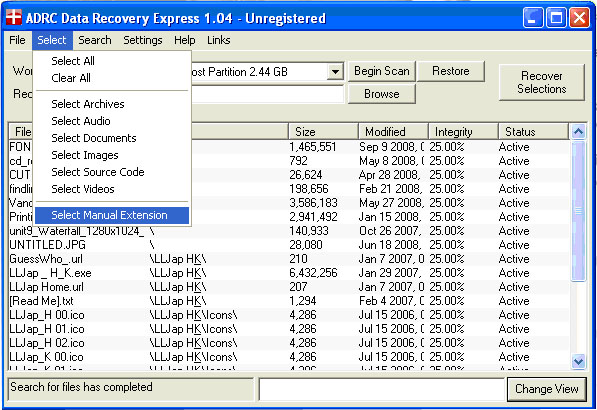
Task: Choose Select Source Code option
Action: coord(112,172)
